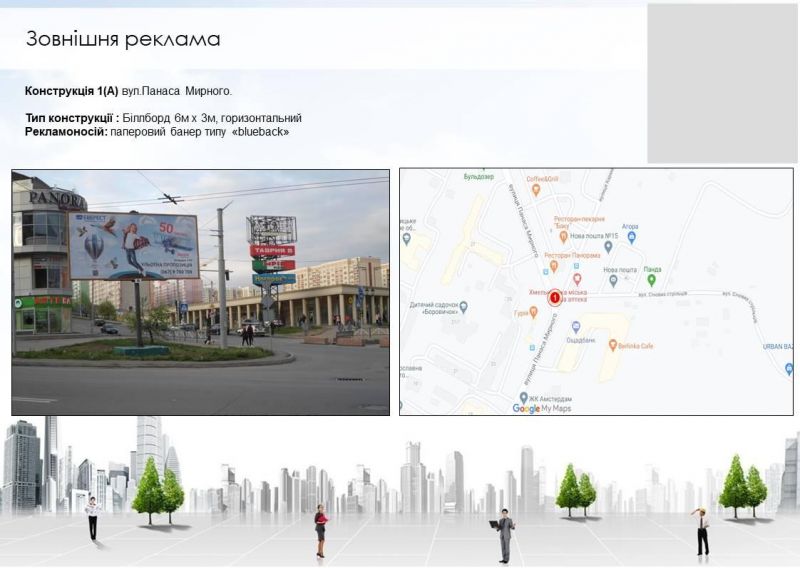Select the Нова пошта №15 map pin
This screenshot has height=568, width=800.
[x=608, y=247]
